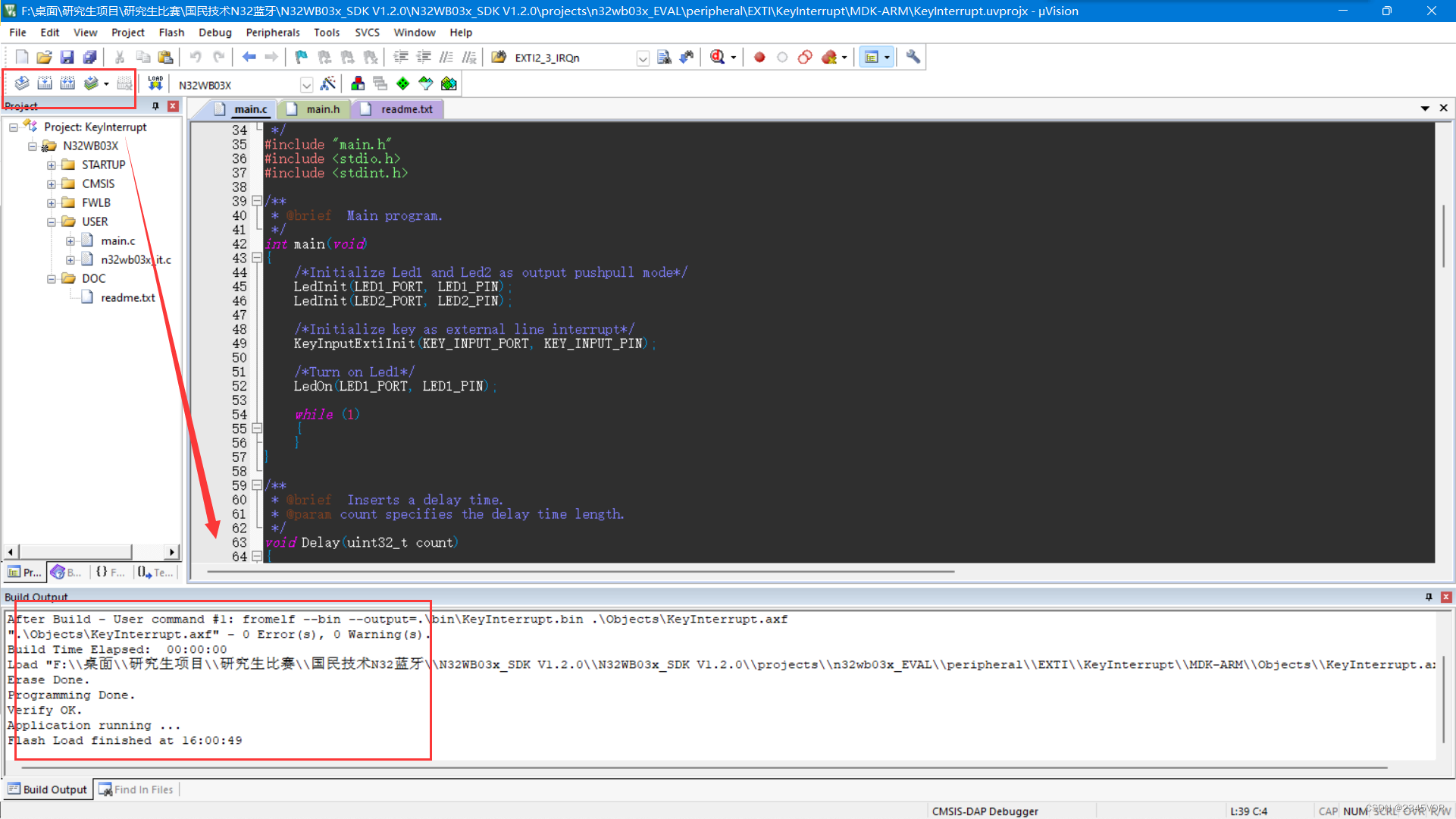Expand the STARTUP folder in tree

51,165
